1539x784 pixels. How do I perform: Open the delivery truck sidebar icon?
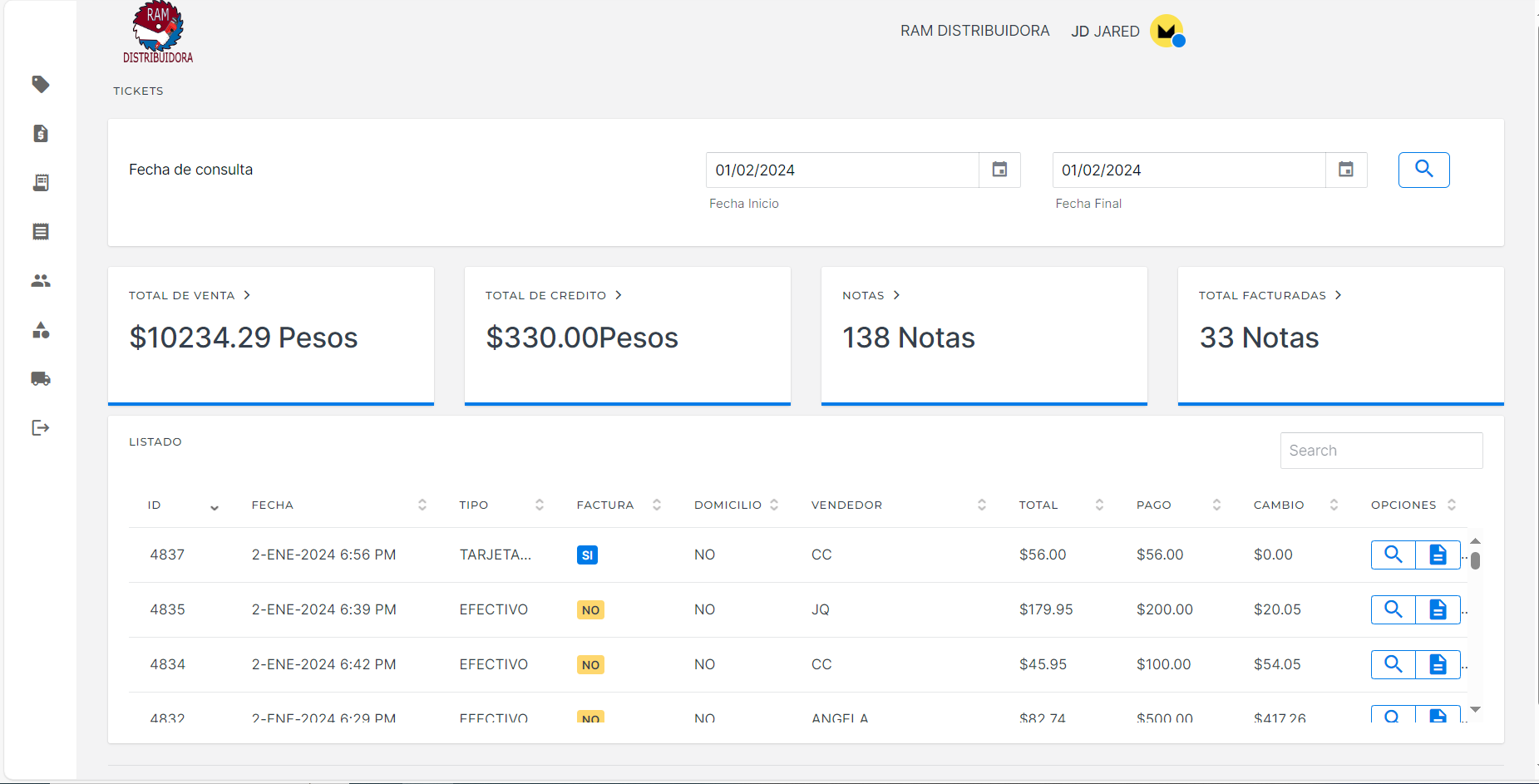(x=41, y=379)
